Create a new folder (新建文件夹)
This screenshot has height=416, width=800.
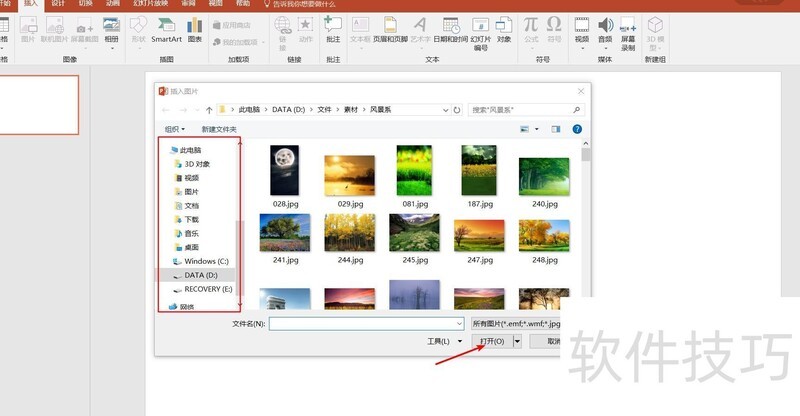pyautogui.click(x=219, y=129)
